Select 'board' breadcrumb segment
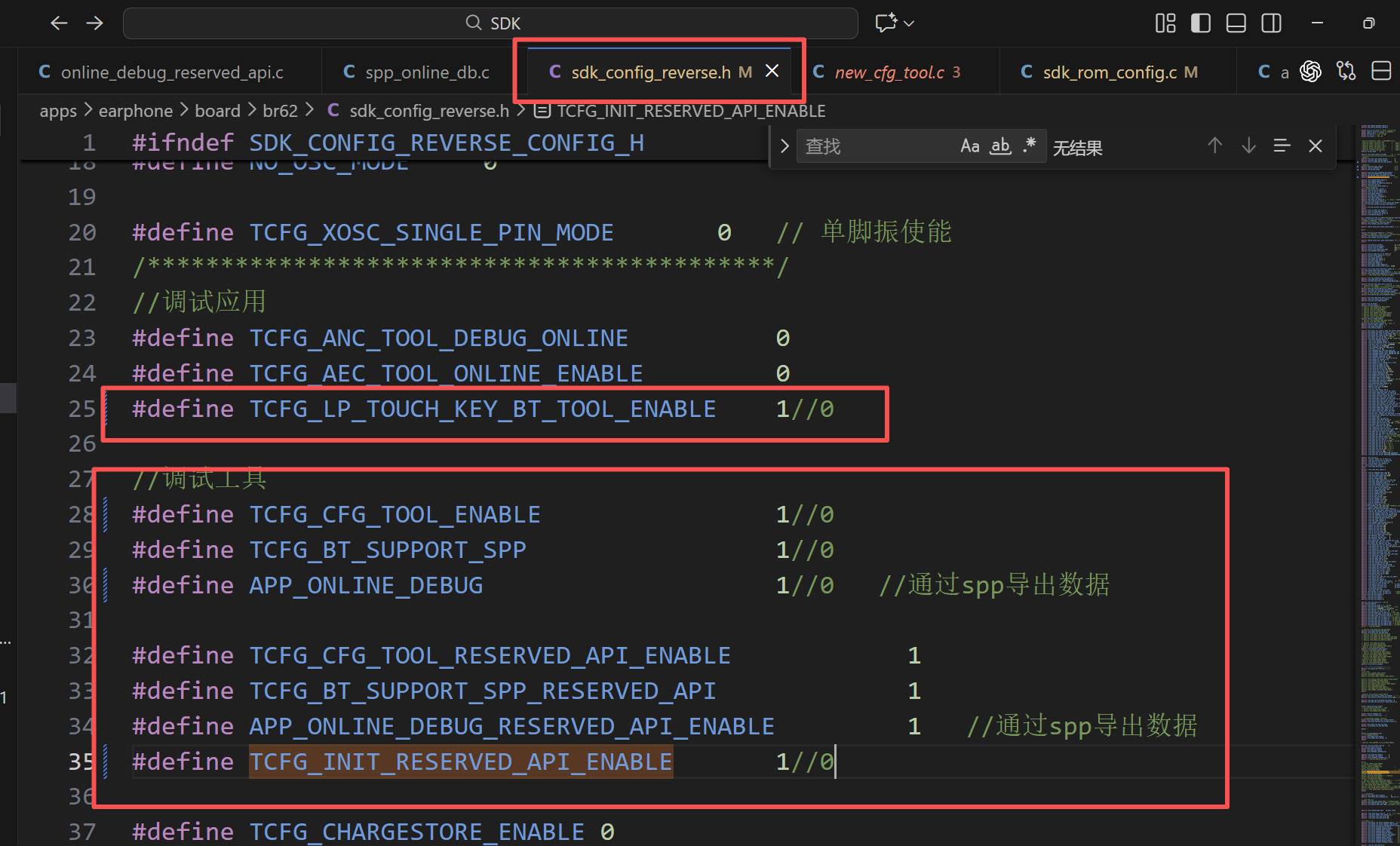This screenshot has width=1400, height=846. pyautogui.click(x=217, y=111)
